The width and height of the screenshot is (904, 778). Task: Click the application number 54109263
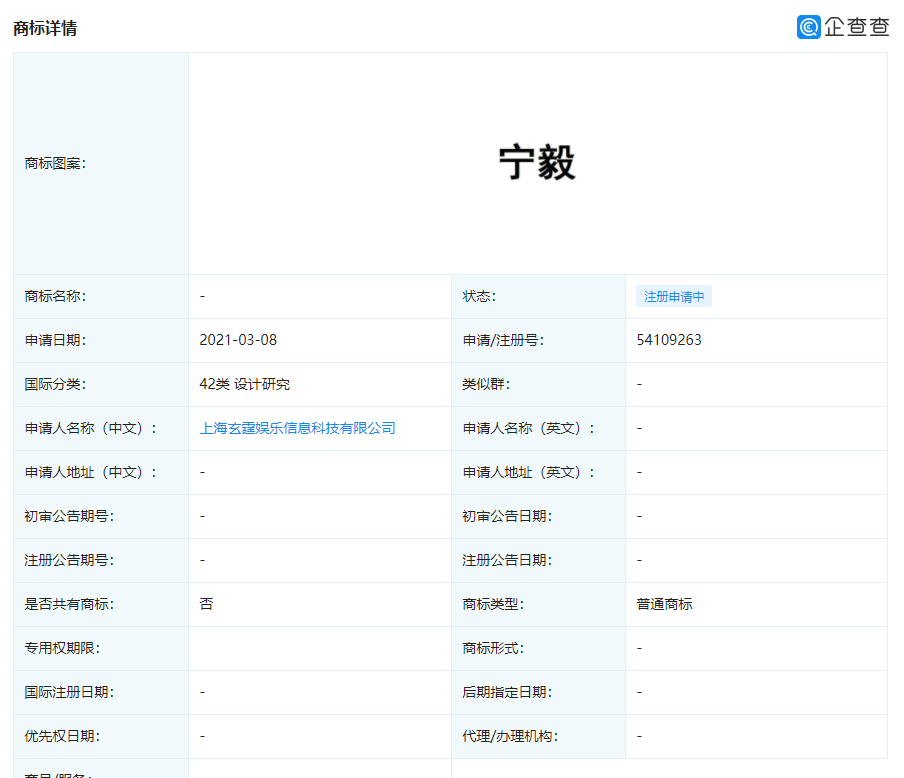tap(669, 340)
